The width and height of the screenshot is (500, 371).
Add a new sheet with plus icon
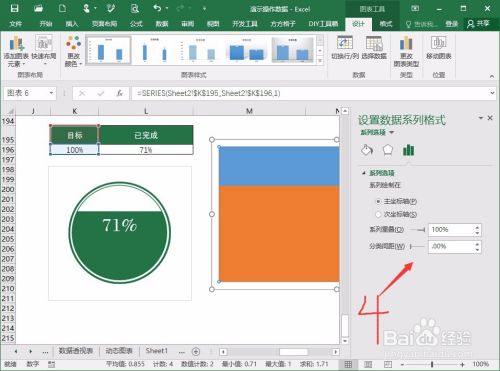pyautogui.click(x=196, y=351)
